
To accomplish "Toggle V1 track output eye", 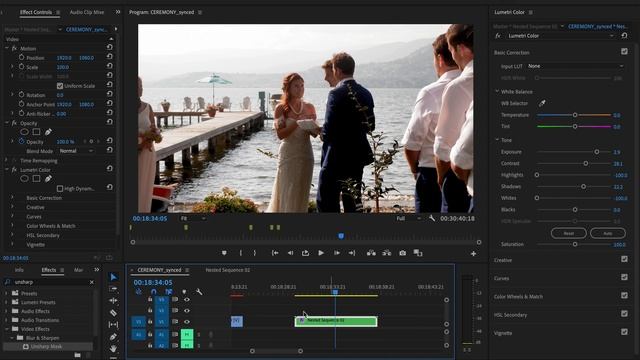I will [187, 322].
